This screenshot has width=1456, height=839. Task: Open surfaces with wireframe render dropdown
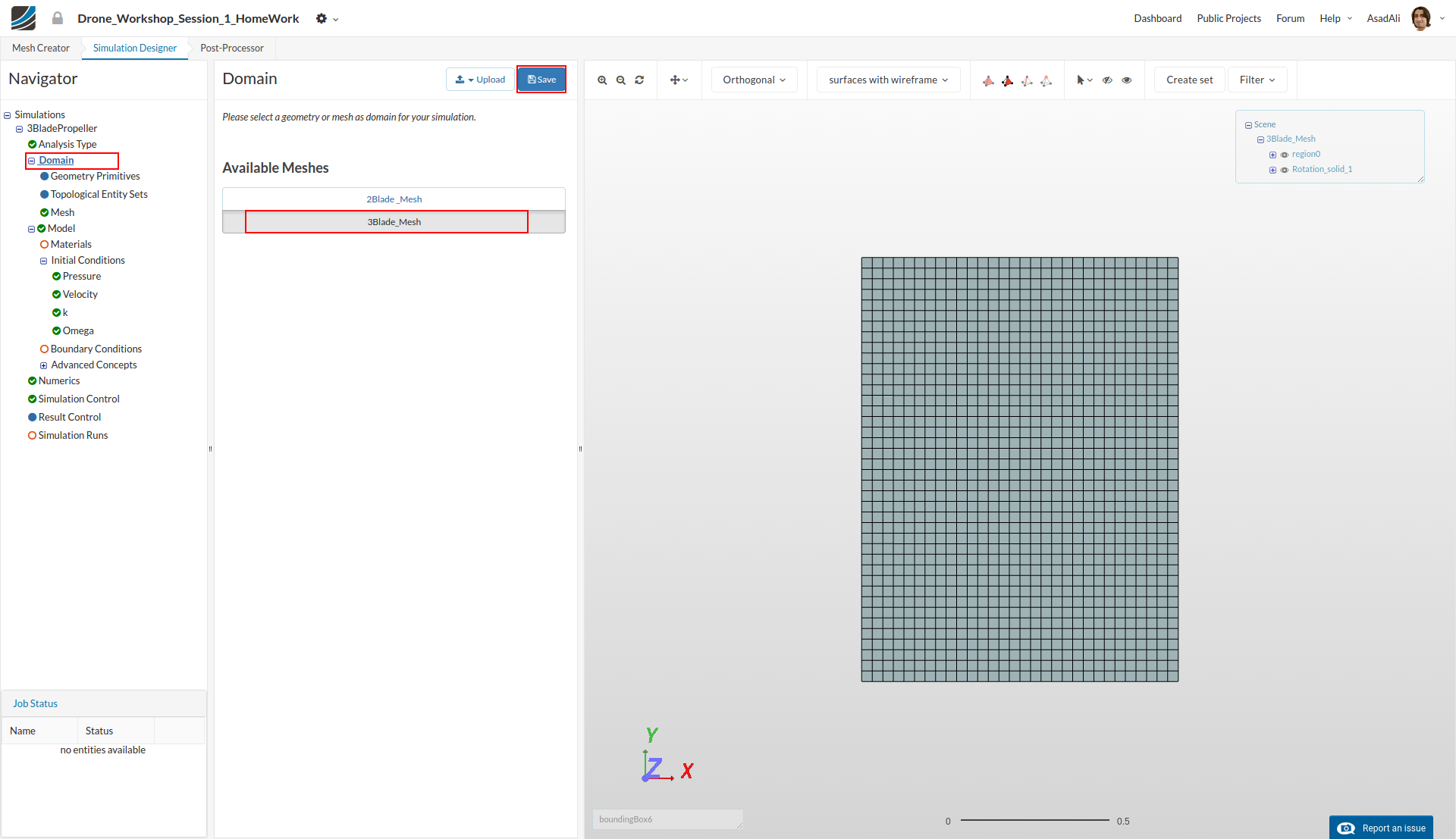[888, 80]
